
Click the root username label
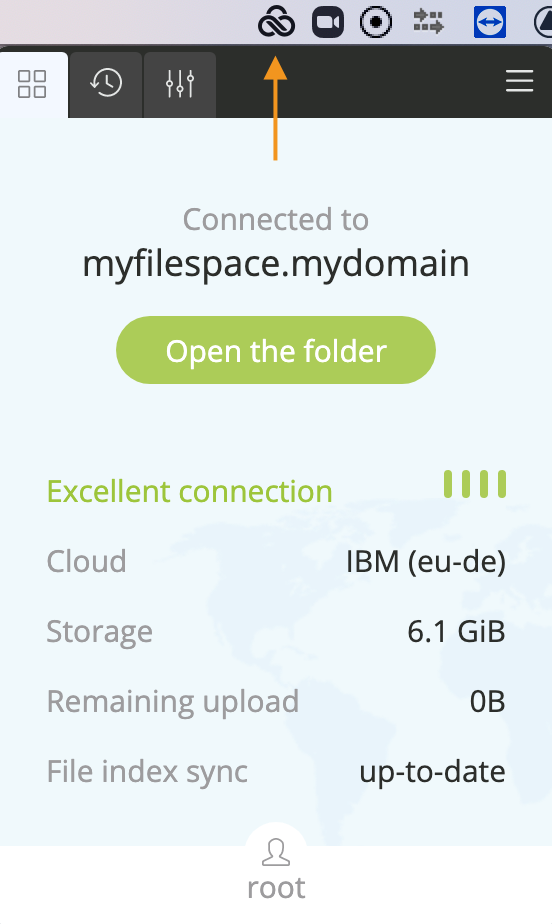point(276,887)
